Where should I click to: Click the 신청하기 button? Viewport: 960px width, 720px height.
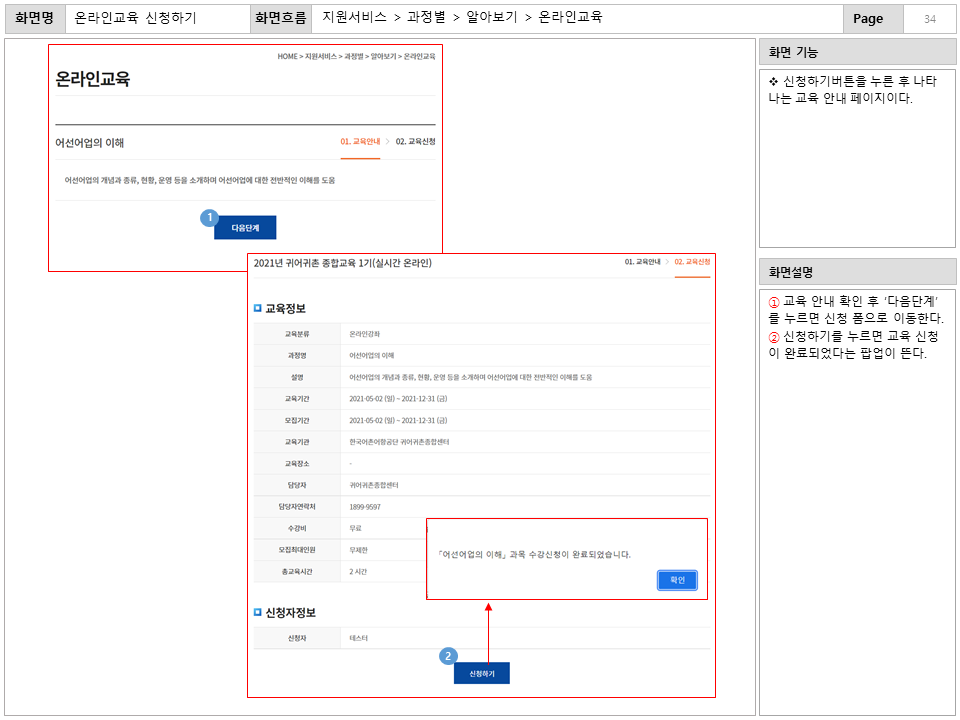coord(481,673)
